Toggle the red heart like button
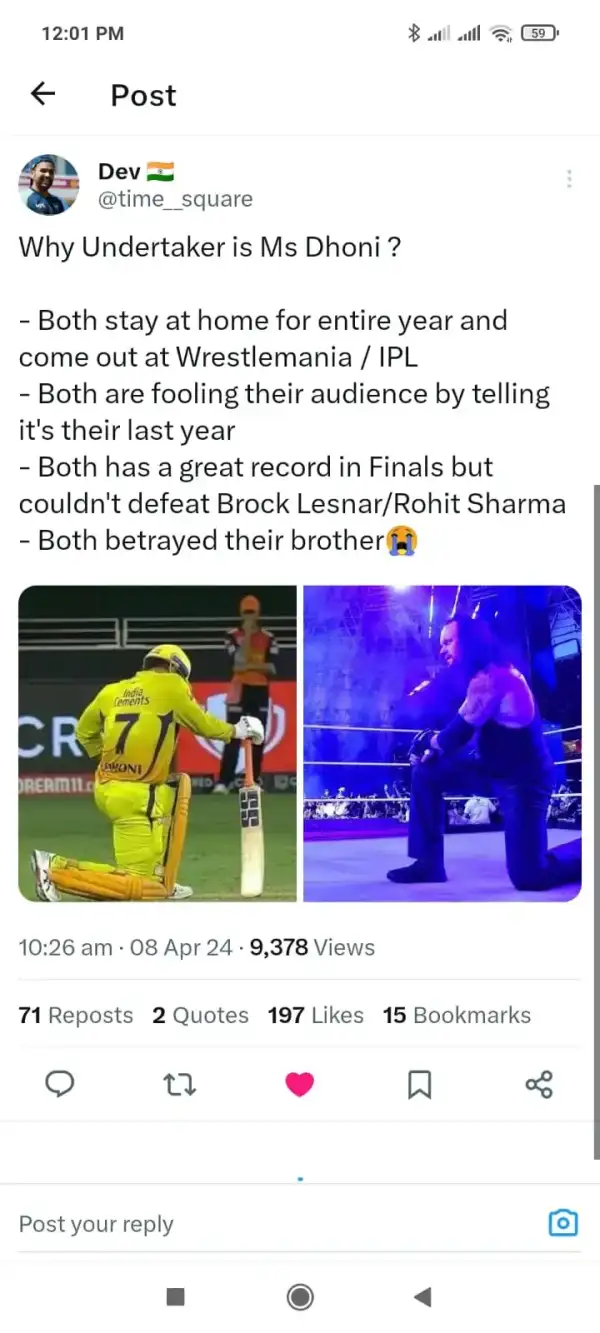This screenshot has width=600, height=1333. 300,1084
